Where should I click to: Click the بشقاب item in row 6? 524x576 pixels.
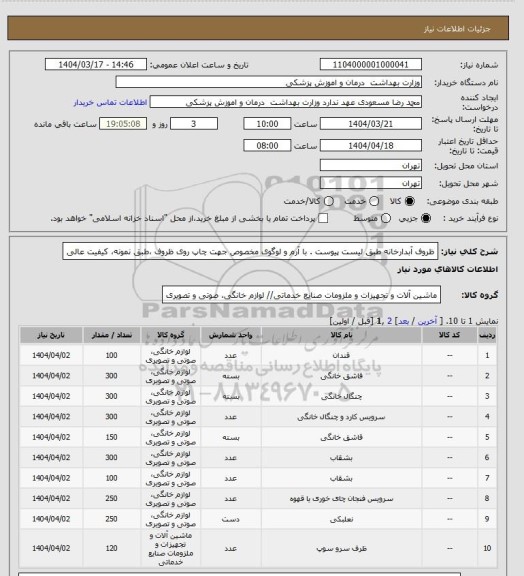click(x=341, y=458)
